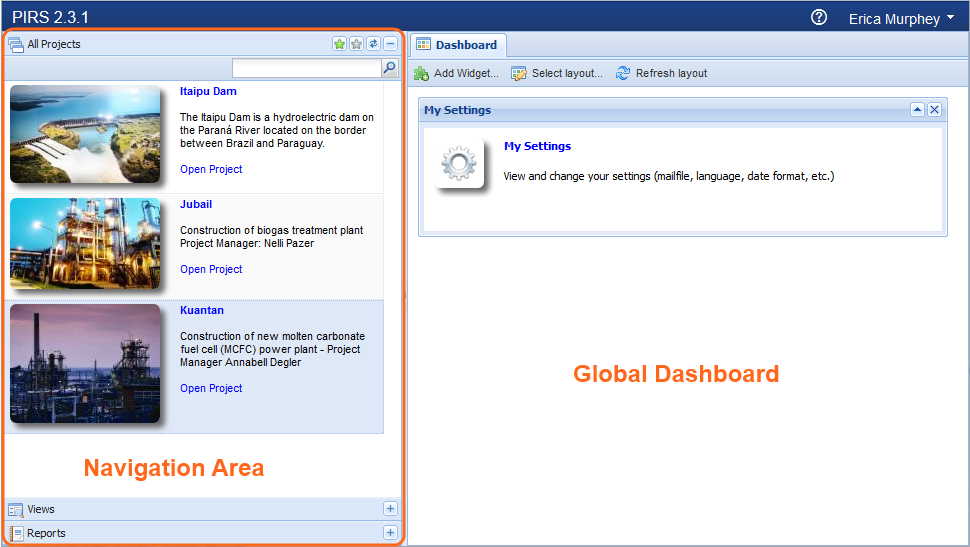This screenshot has width=970, height=547.
Task: Click Select layout in dashboard toolbar
Action: click(557, 73)
